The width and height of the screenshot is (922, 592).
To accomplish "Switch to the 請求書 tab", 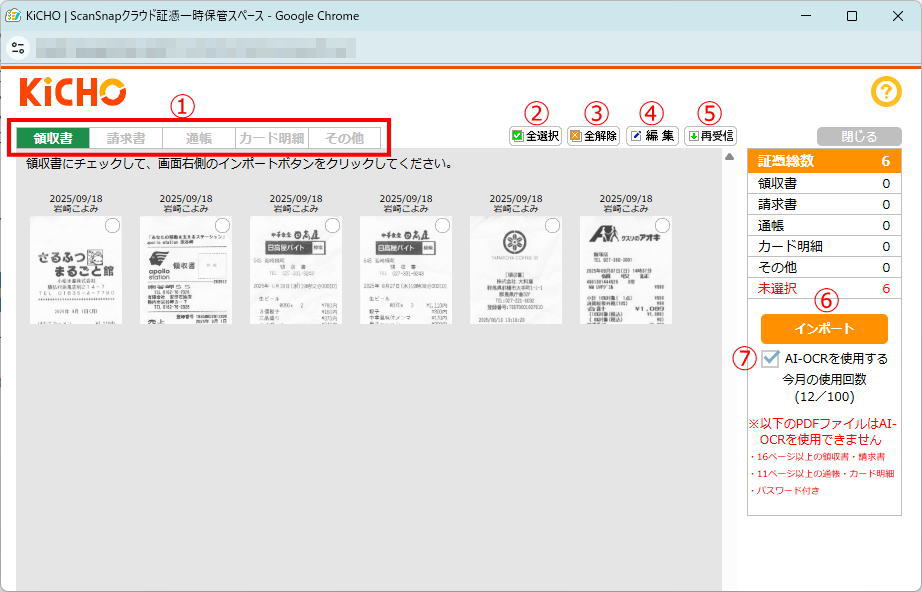I will click(x=126, y=138).
